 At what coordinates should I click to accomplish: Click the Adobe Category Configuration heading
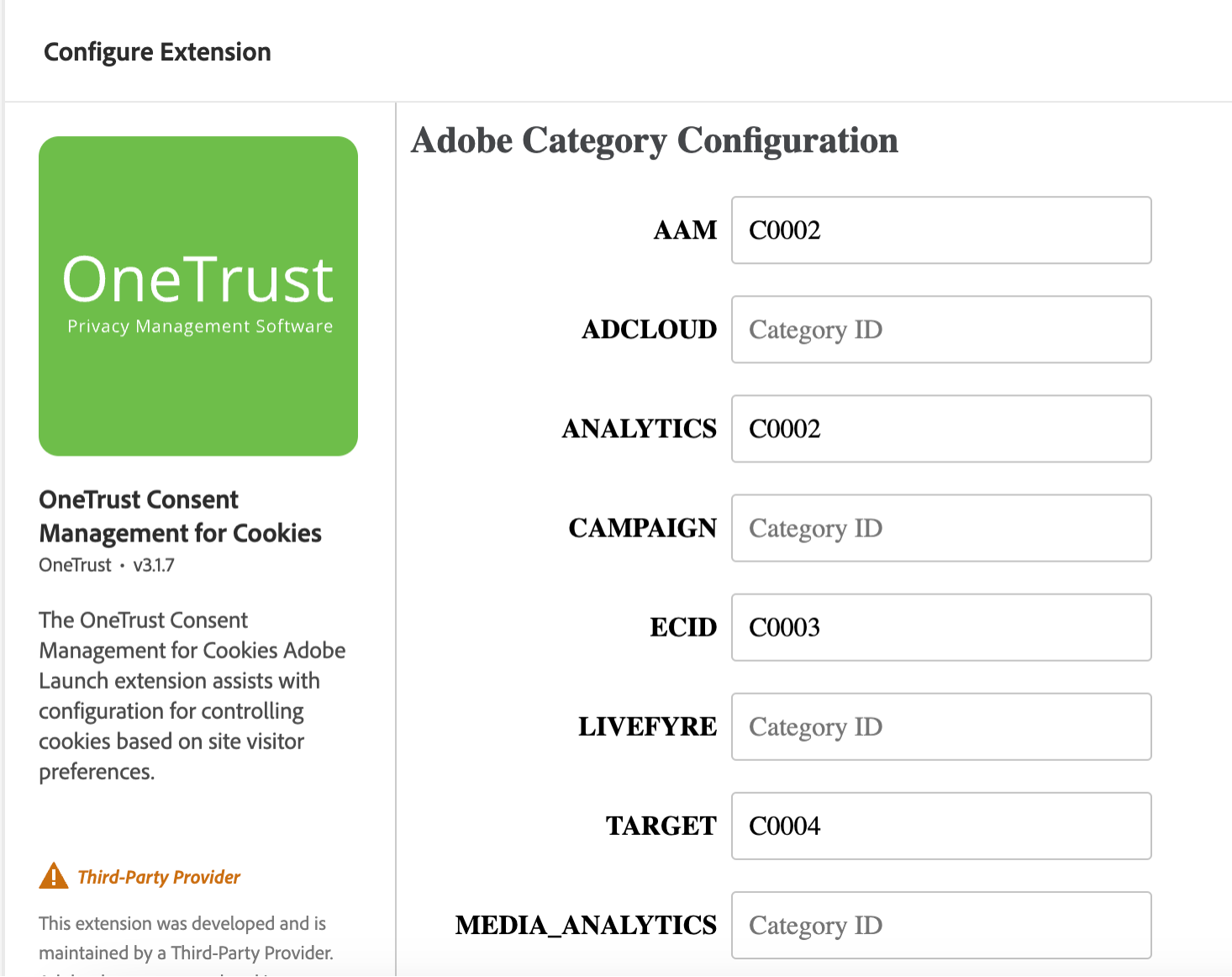coord(655,140)
